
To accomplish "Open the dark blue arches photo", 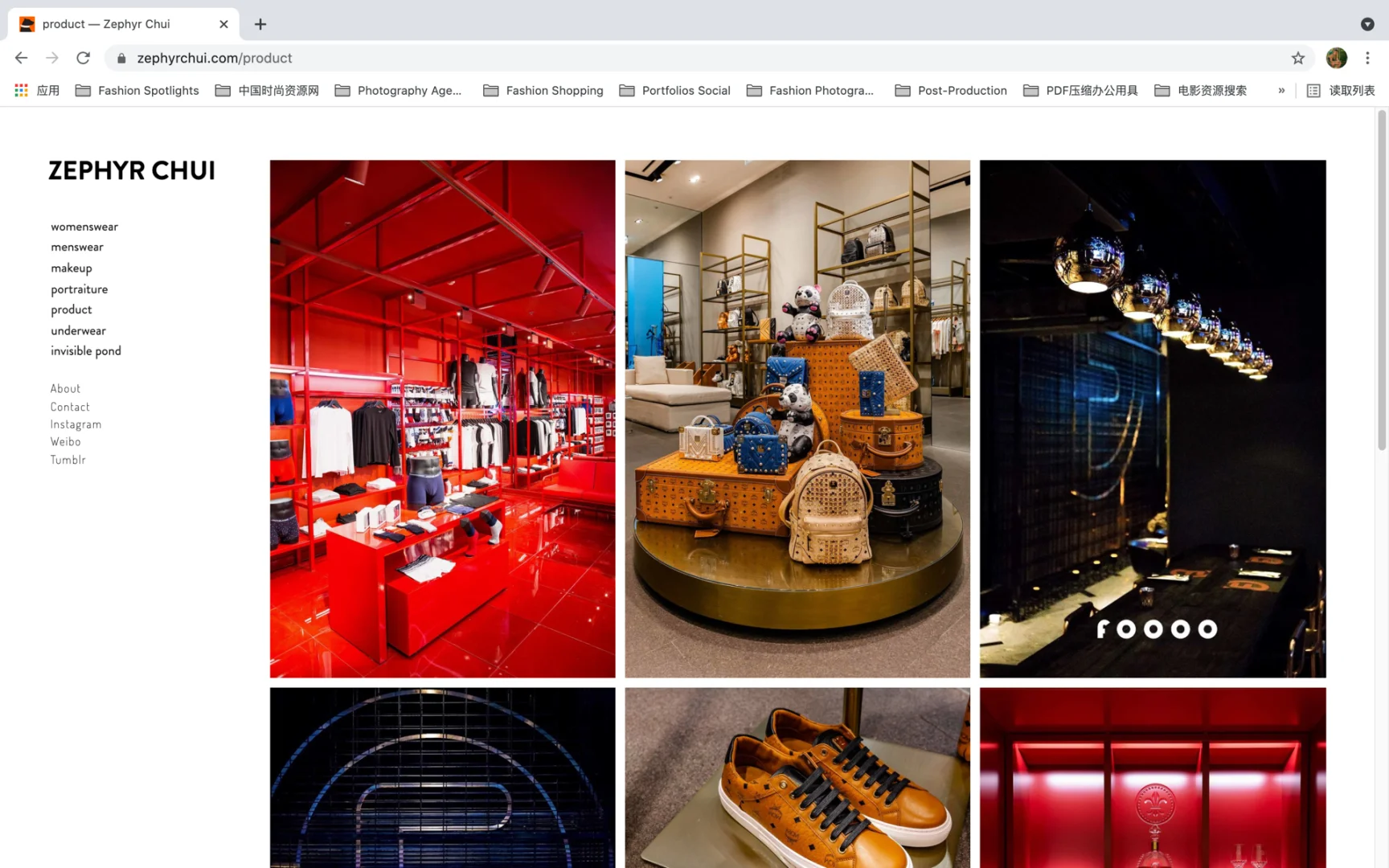I will point(442,777).
